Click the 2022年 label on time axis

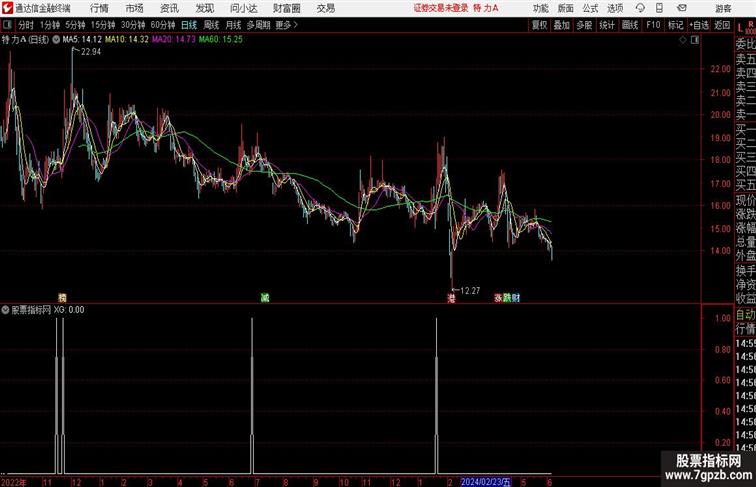(x=14, y=482)
